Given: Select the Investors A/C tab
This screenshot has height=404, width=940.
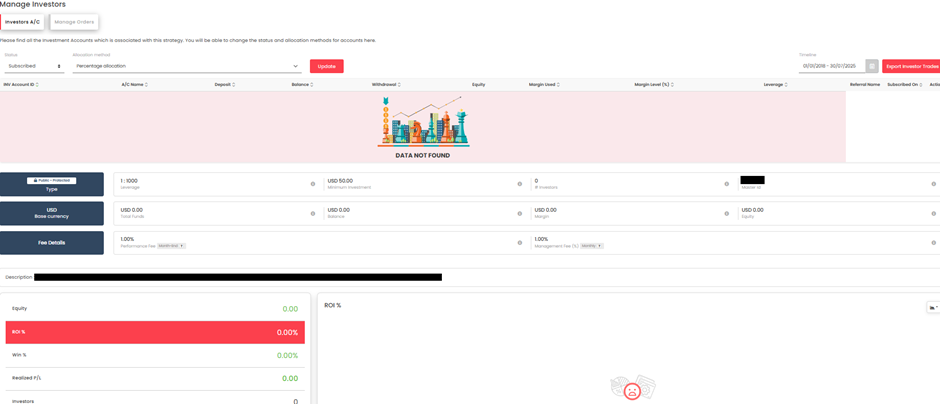Looking at the screenshot, I should coord(23,22).
